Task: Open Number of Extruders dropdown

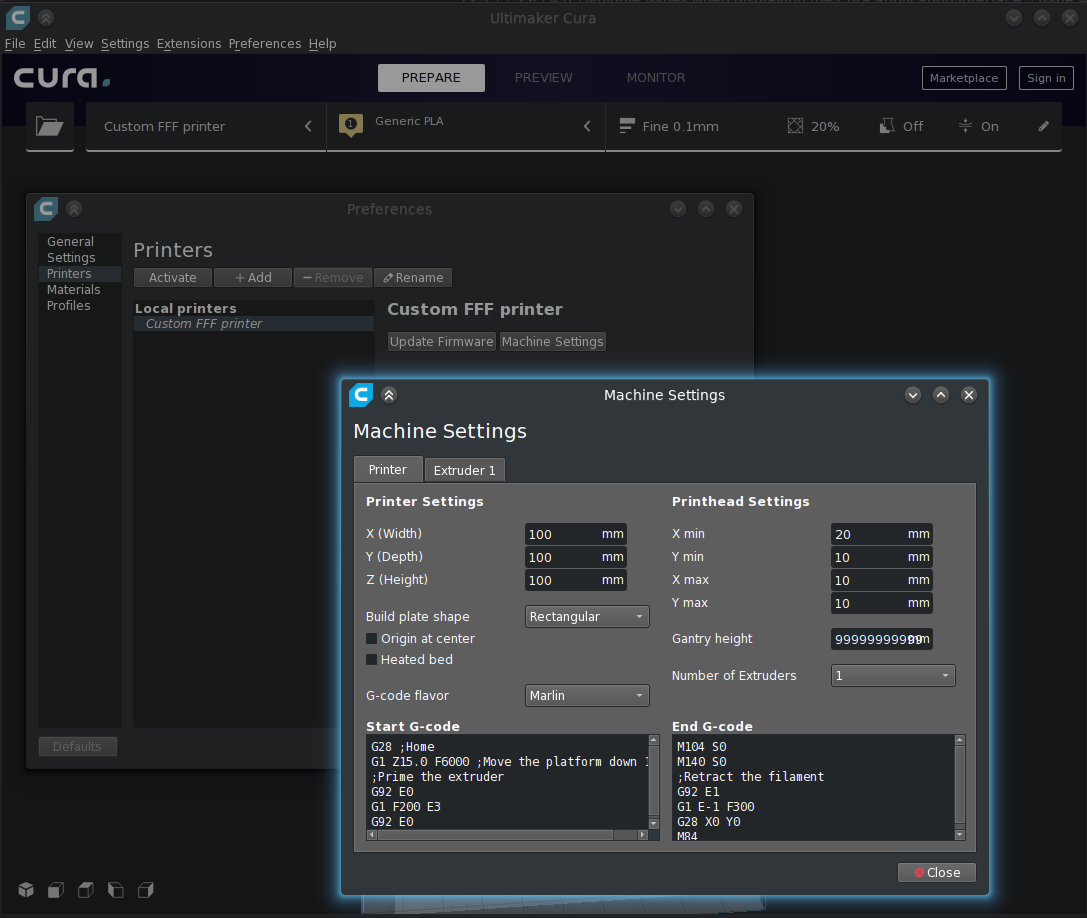Action: pyautogui.click(x=893, y=675)
